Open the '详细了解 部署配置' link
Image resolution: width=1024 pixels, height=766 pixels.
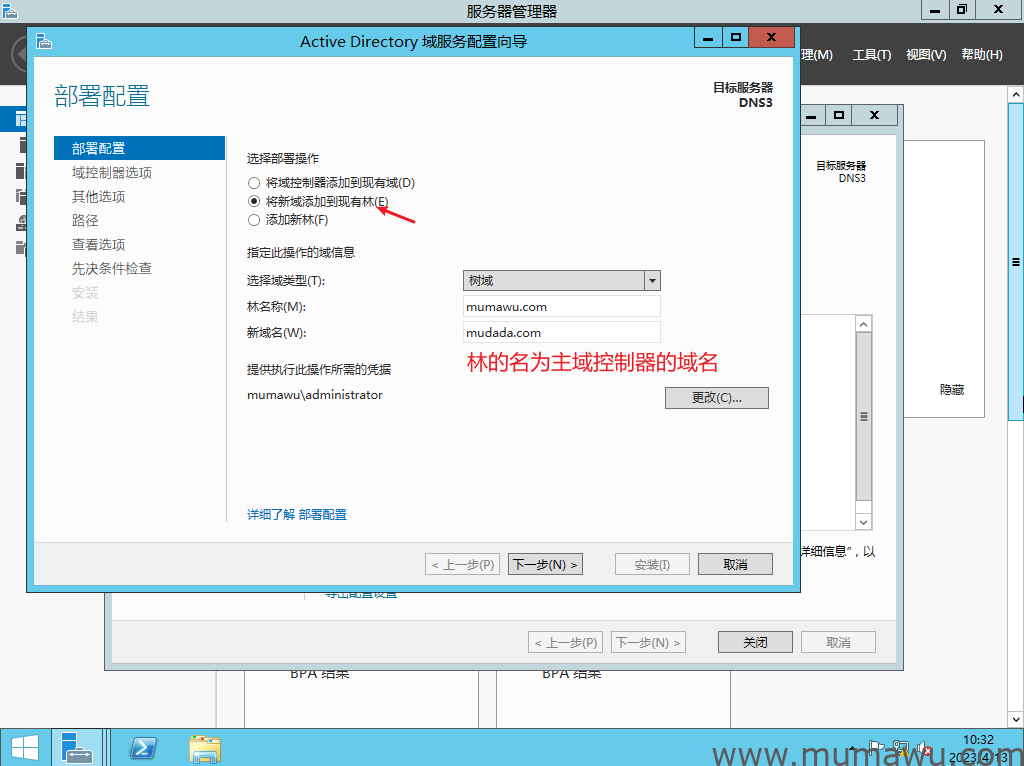tap(297, 514)
